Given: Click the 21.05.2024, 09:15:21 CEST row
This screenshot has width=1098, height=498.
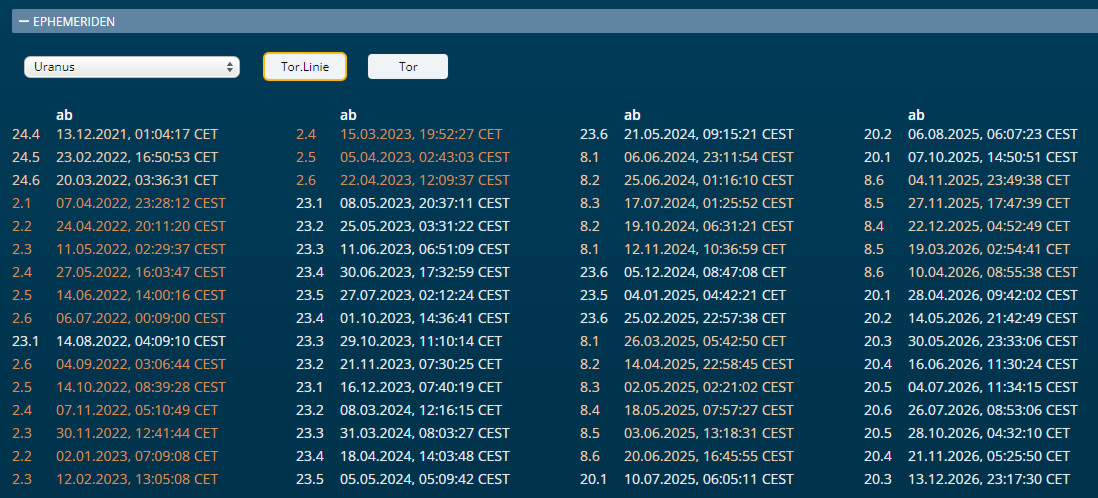Looking at the screenshot, I should [709, 134].
